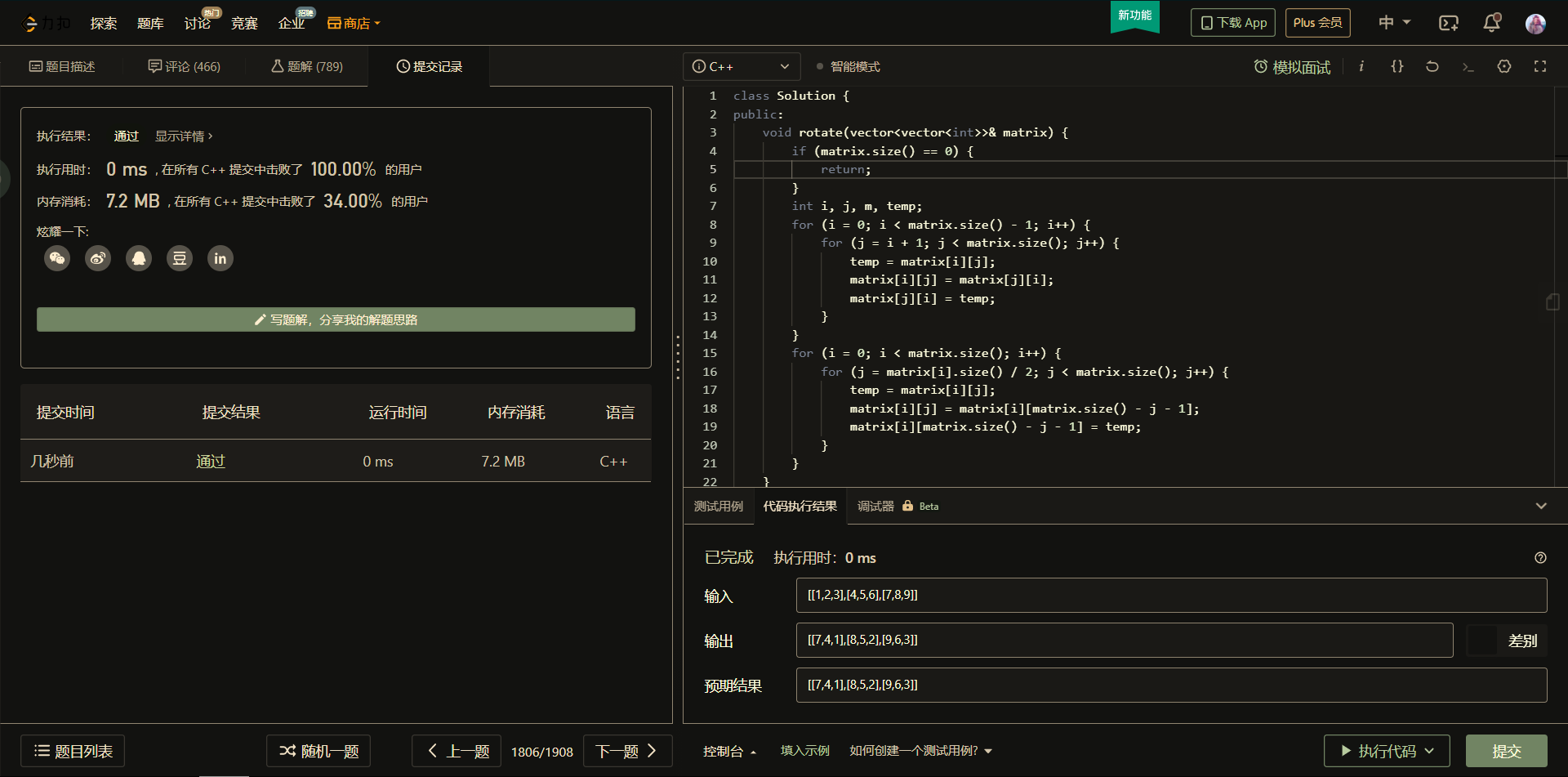Click the '1806/1908' problem counter
Screen dimensions: 1568x777
pyautogui.click(x=542, y=752)
